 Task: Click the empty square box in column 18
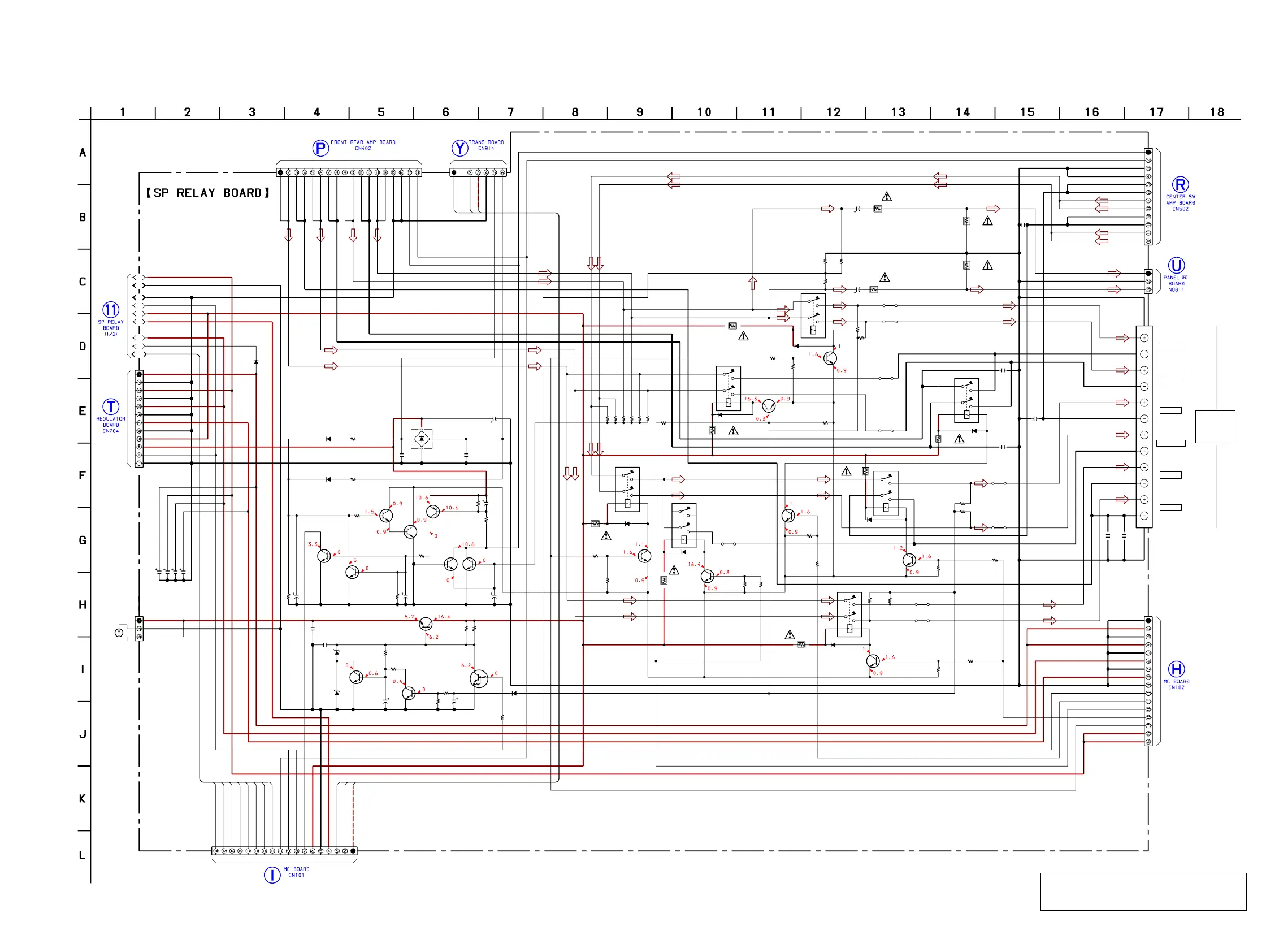[x=1215, y=426]
